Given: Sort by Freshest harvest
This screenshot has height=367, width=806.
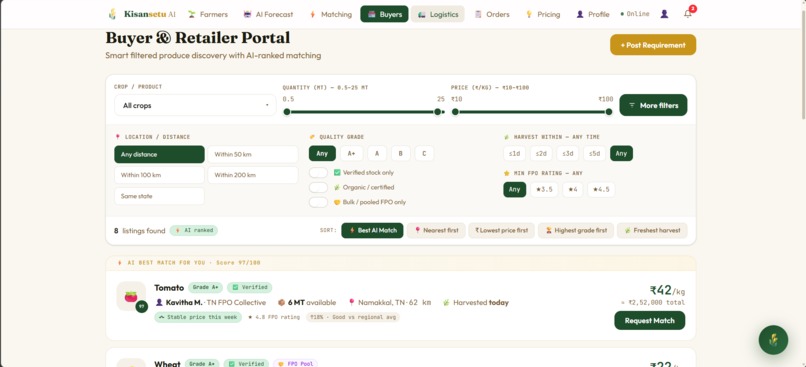Looking at the screenshot, I should coord(652,230).
